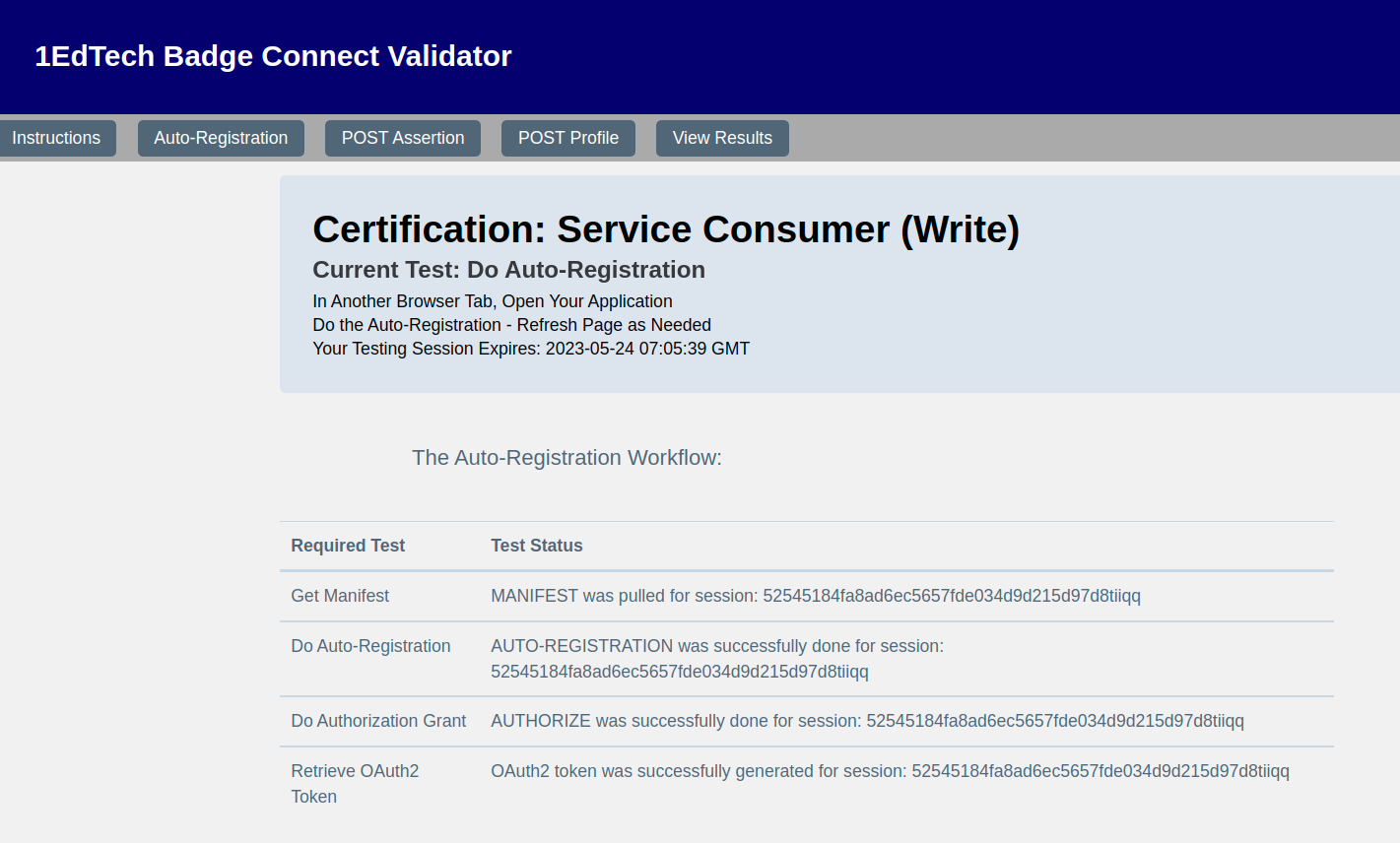Click the OAuth2 token successfully generated status

[890, 771]
